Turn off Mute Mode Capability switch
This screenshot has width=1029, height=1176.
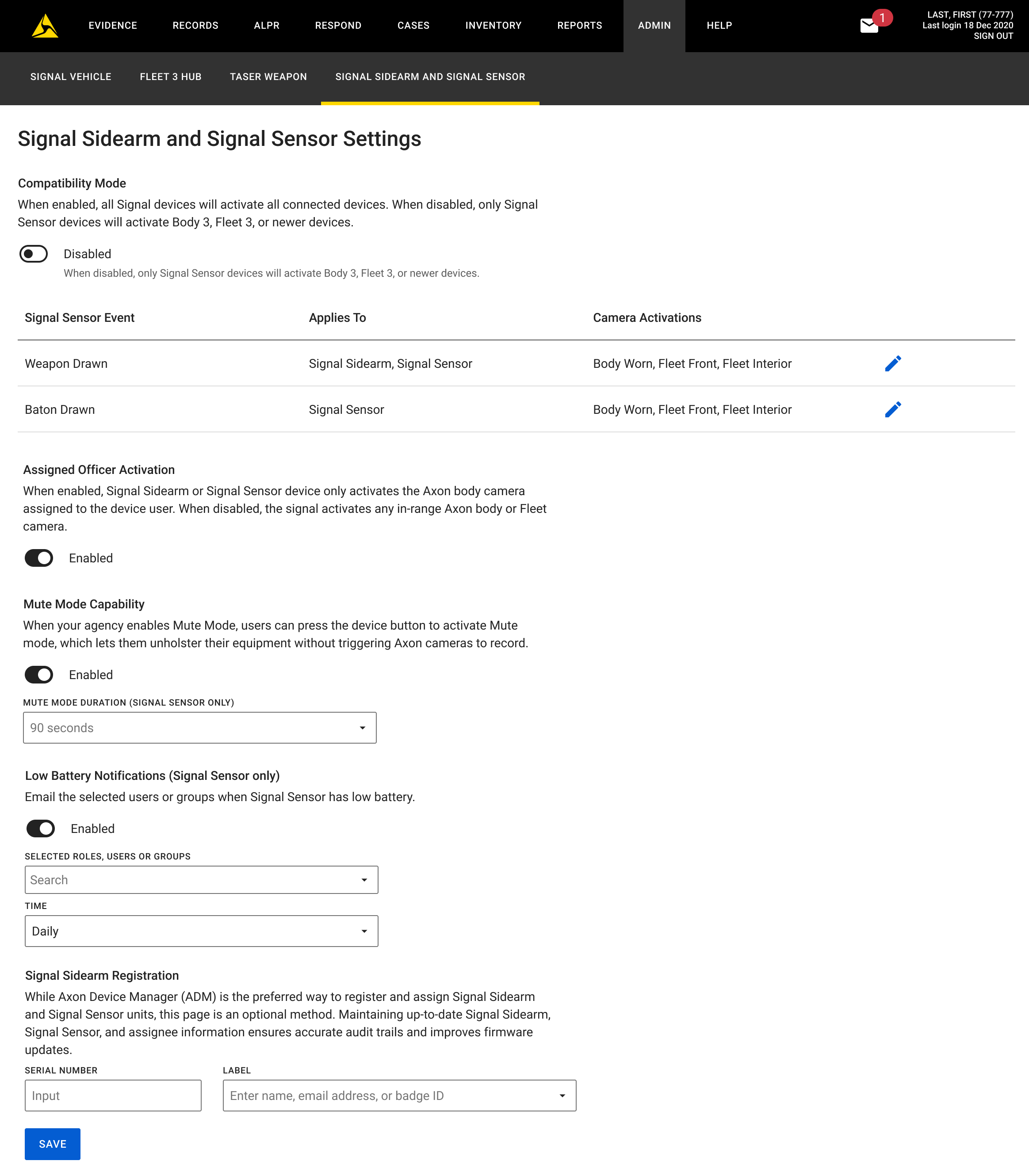tap(39, 674)
